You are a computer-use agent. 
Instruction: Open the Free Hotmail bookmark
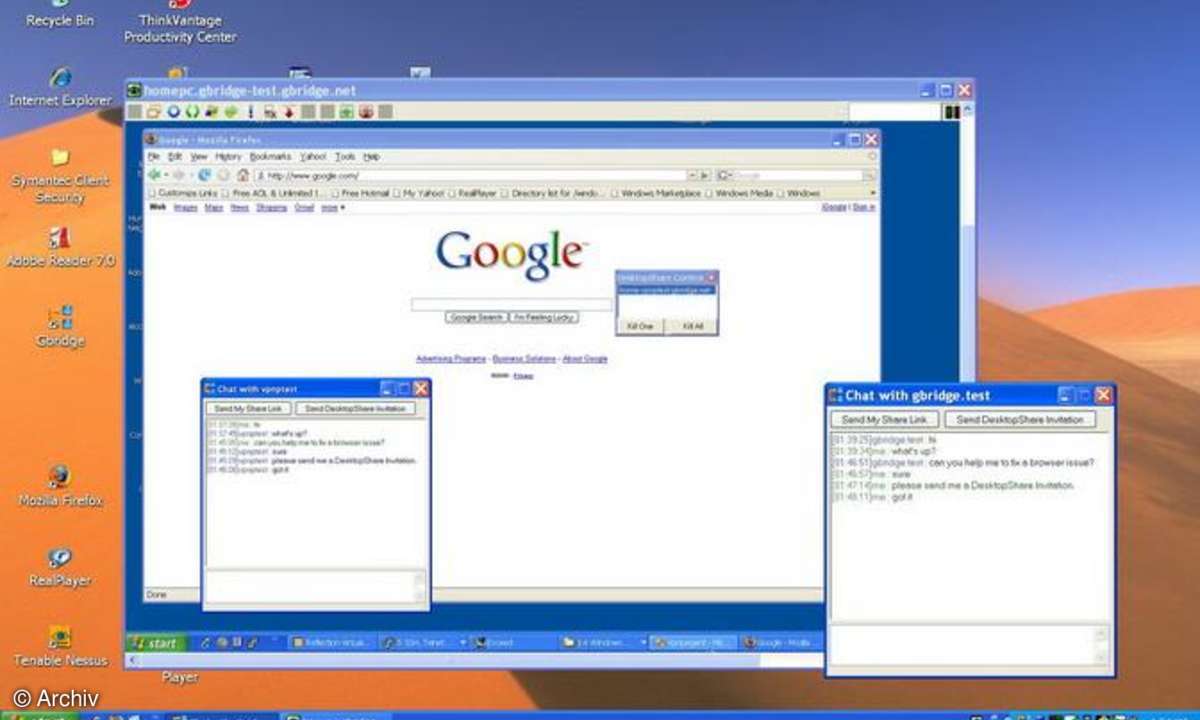pos(361,193)
